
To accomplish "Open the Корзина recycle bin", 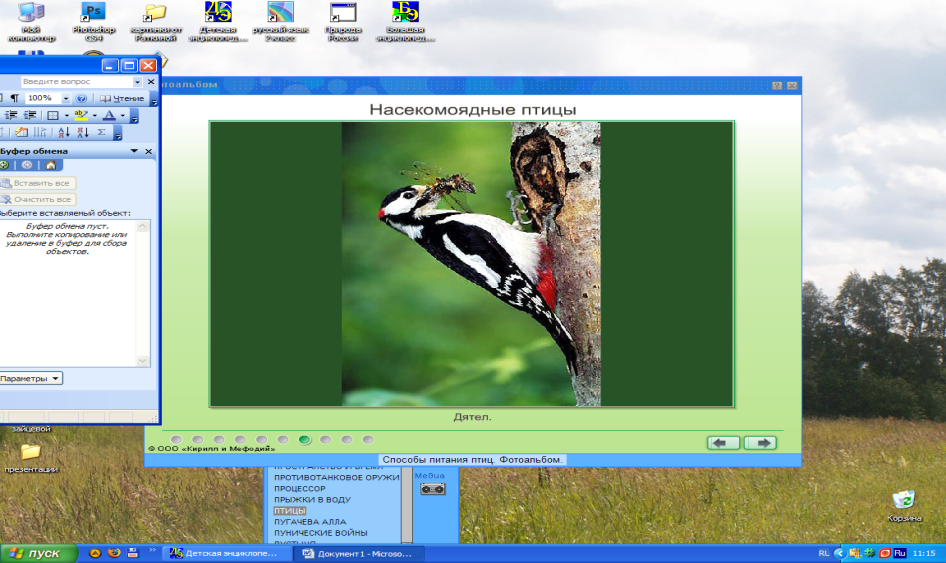I will tap(904, 506).
